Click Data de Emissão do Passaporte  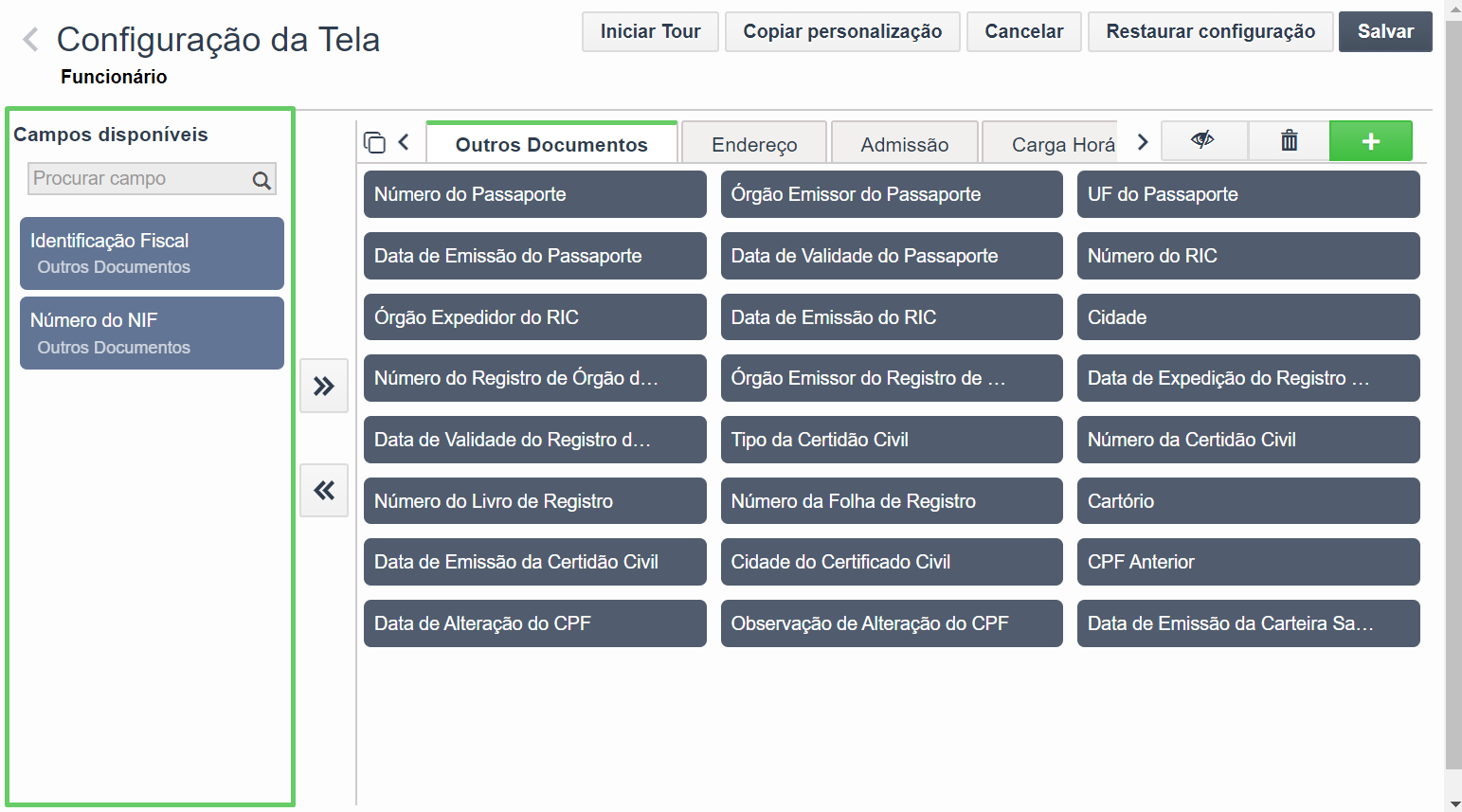[x=534, y=256]
